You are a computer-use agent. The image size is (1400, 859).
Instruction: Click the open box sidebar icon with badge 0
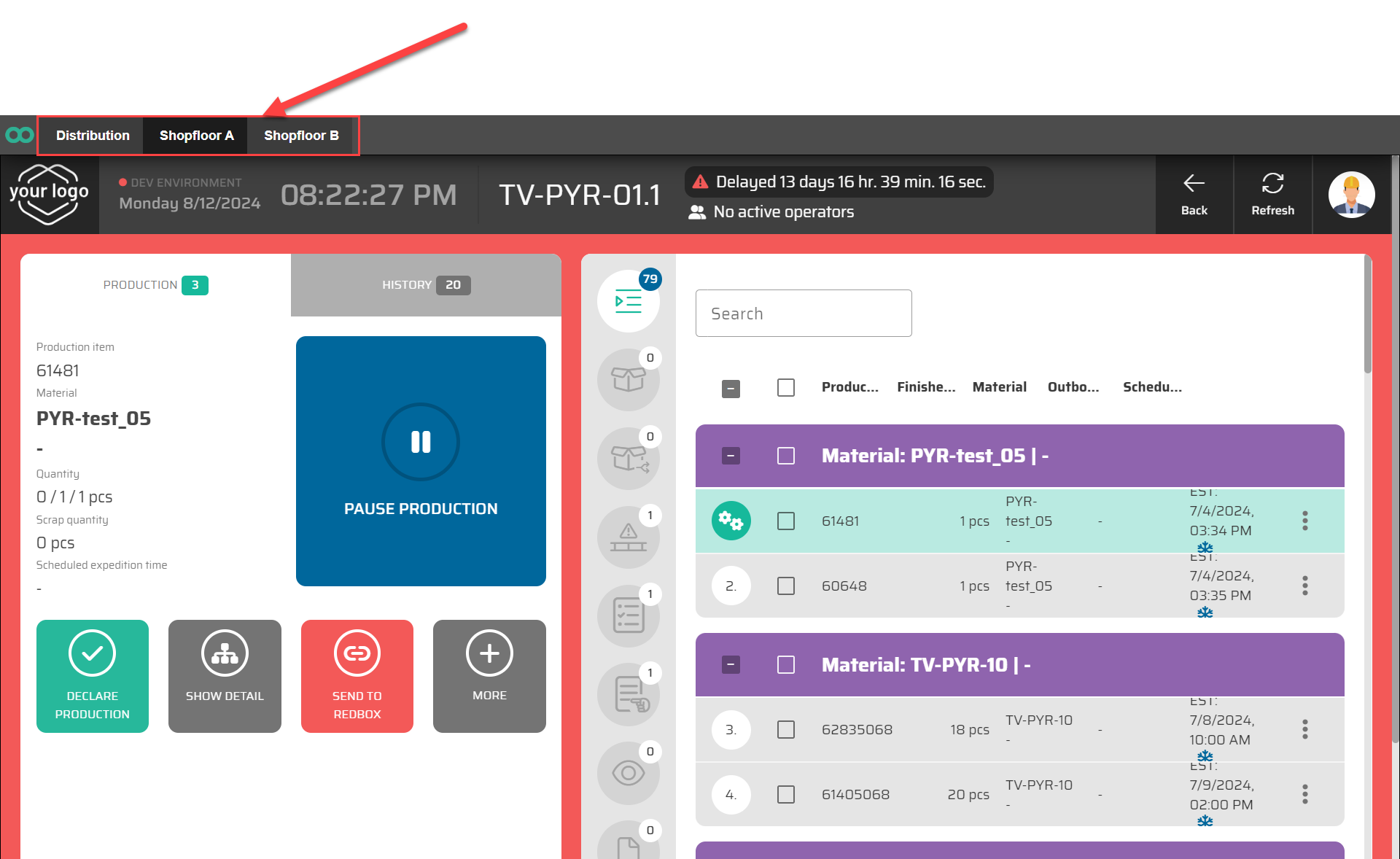[628, 379]
